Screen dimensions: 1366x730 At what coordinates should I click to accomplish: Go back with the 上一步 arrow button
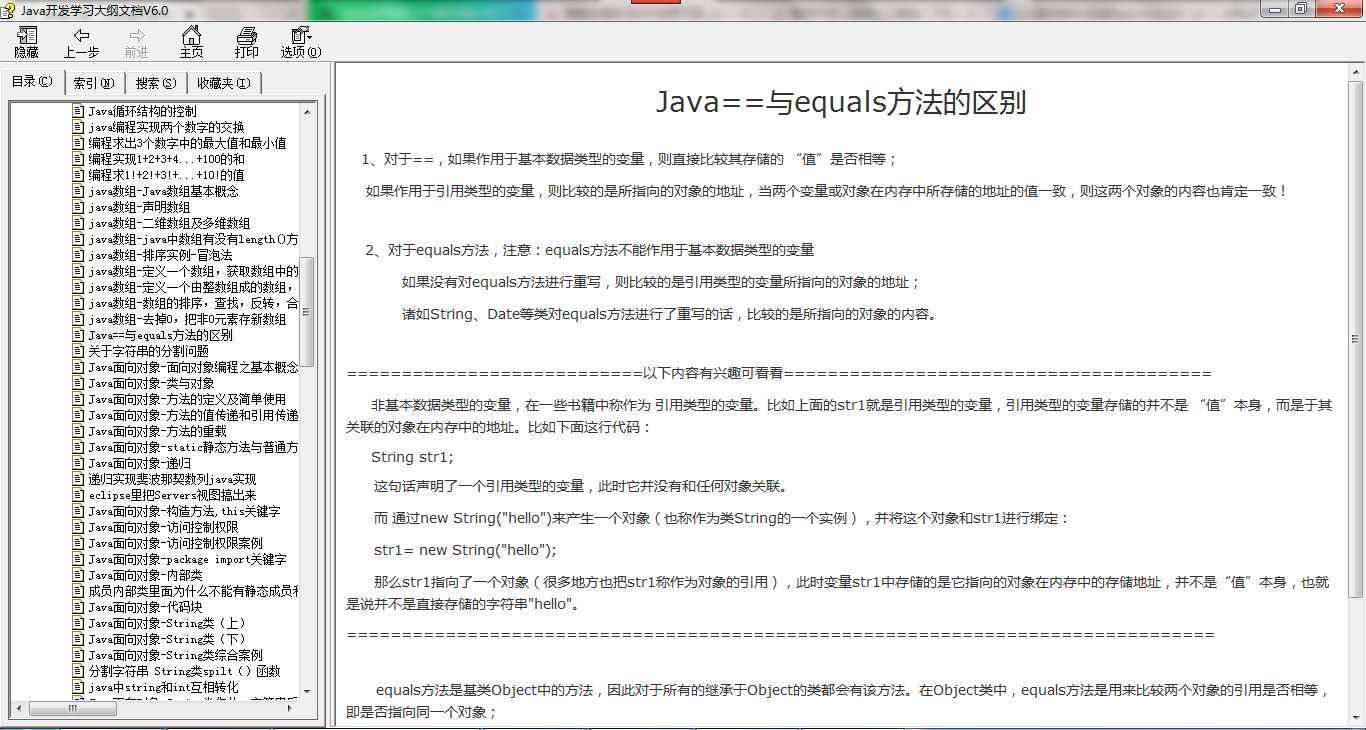point(81,43)
